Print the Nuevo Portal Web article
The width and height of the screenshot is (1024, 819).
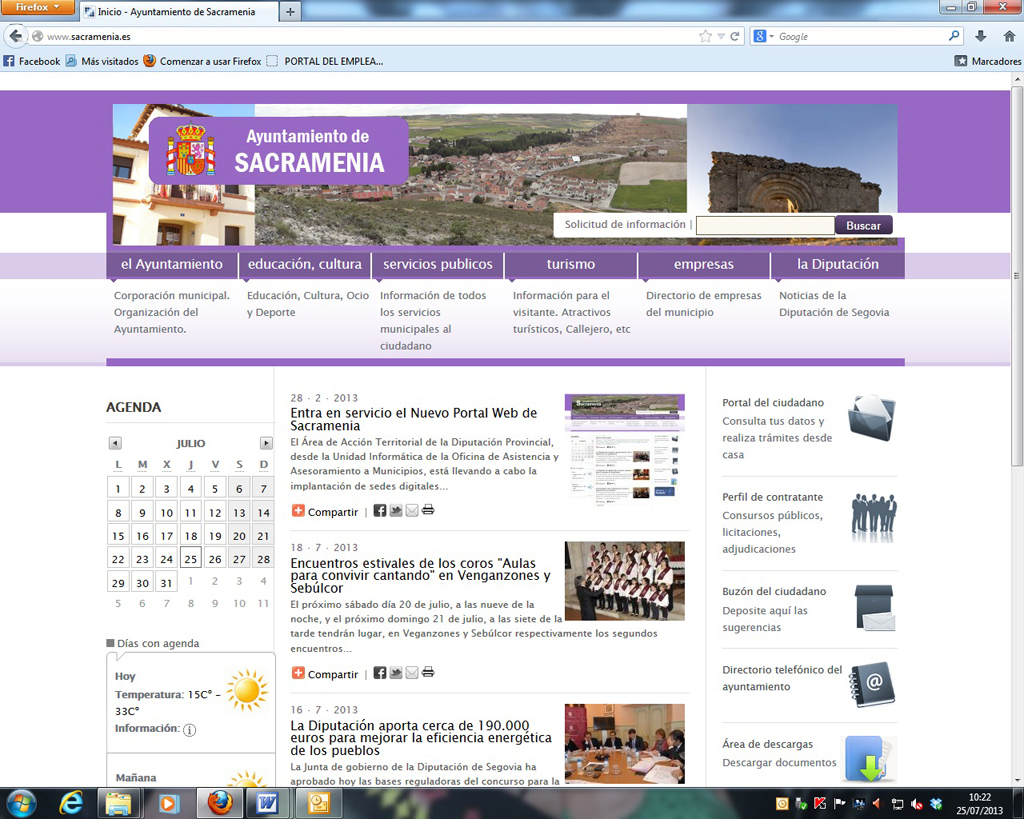click(428, 510)
